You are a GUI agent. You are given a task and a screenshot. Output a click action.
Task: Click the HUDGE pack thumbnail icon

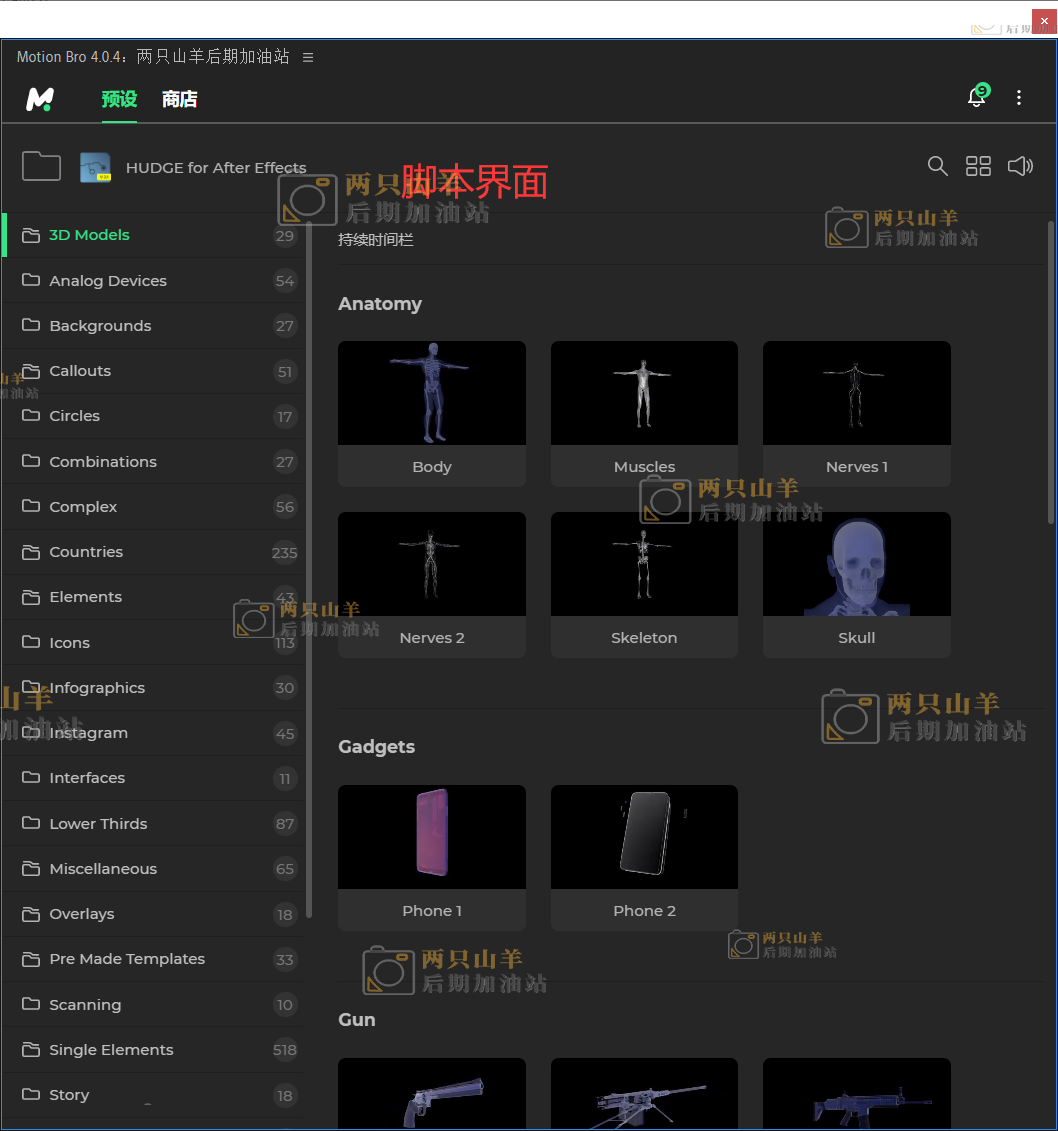coord(95,168)
